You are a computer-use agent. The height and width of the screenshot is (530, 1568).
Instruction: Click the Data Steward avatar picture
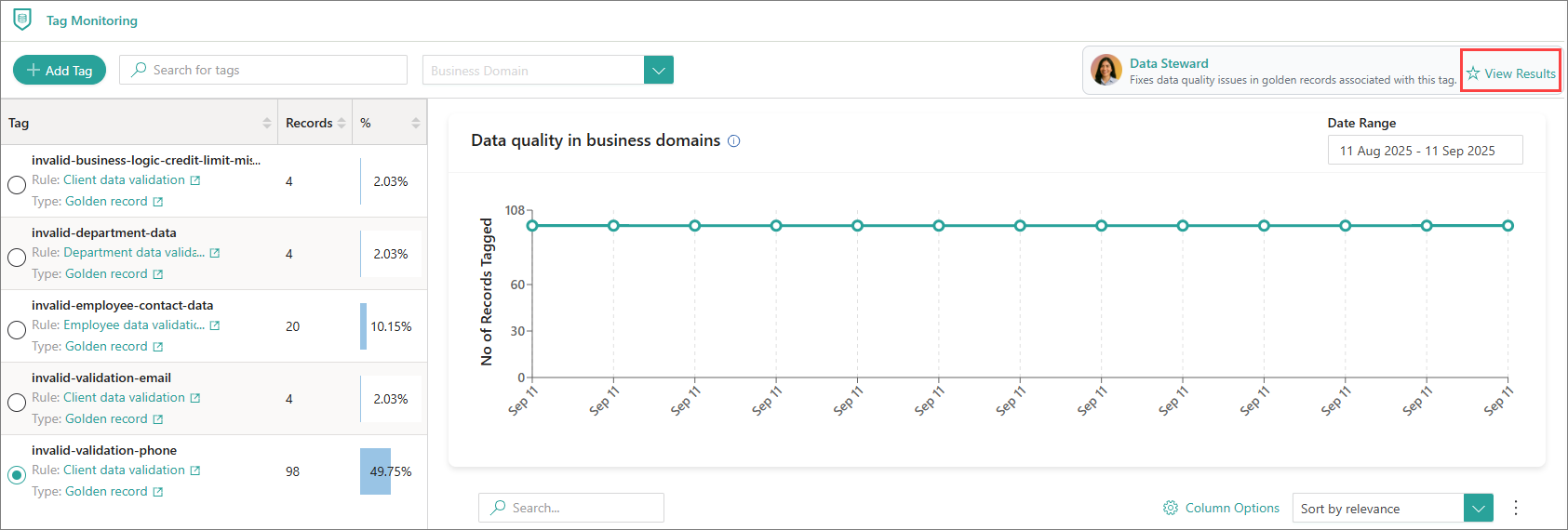coord(1106,71)
